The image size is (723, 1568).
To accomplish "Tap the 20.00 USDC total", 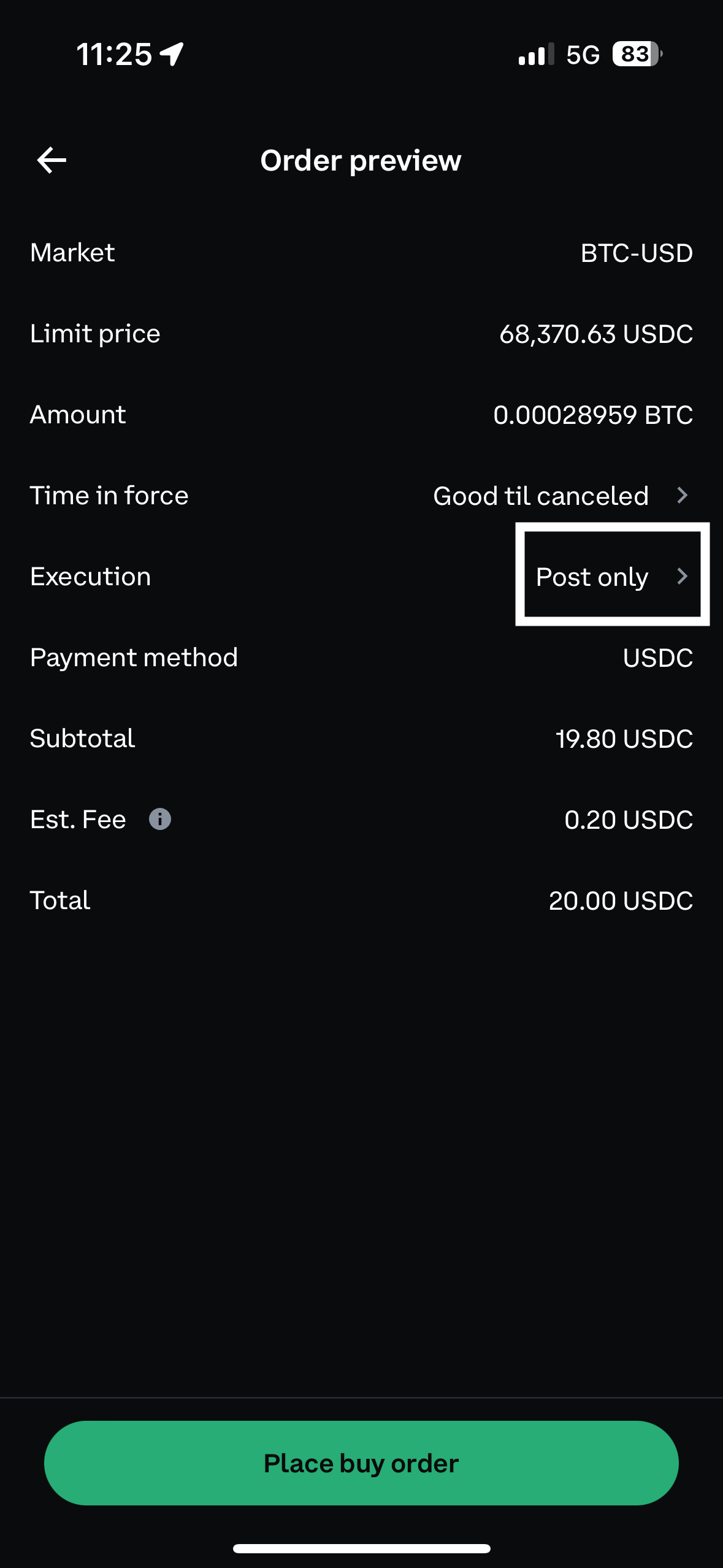I will [620, 901].
